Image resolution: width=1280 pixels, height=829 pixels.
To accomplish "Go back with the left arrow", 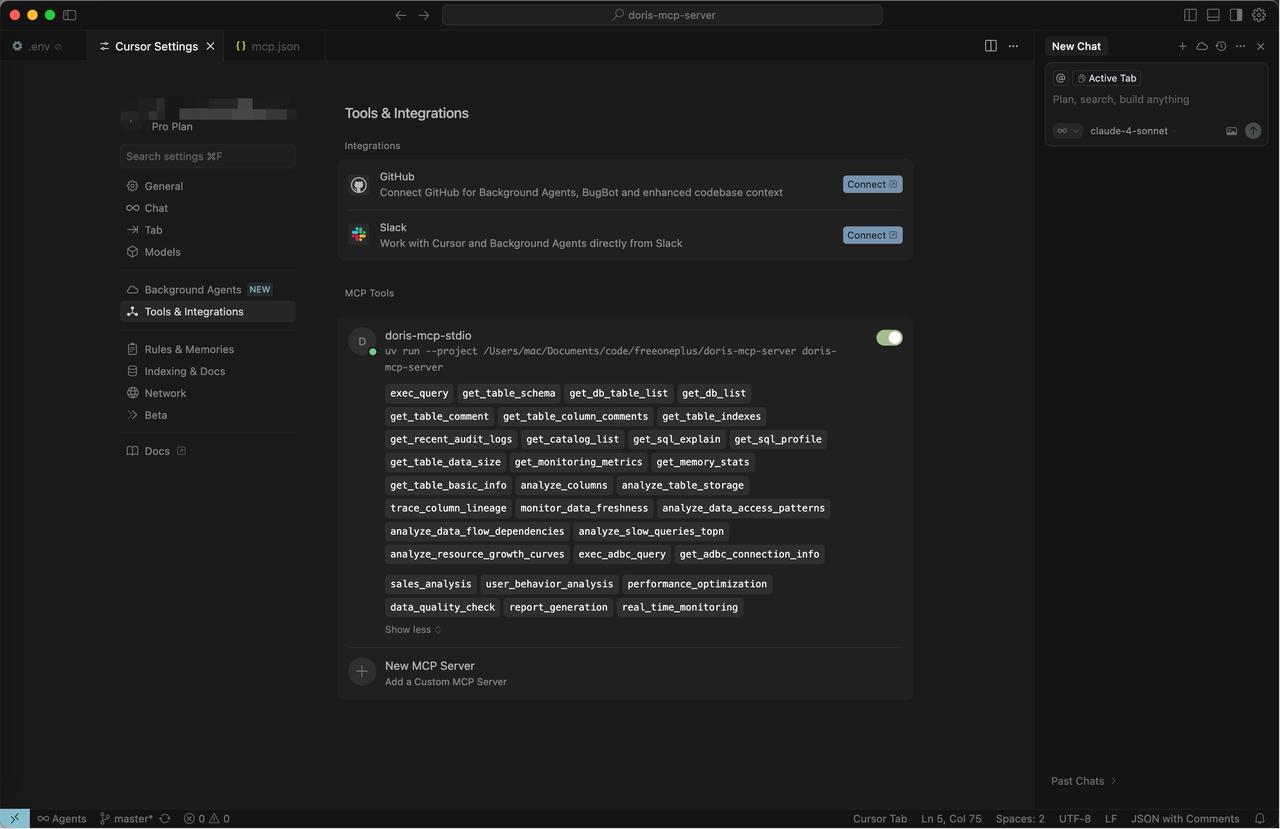I will 401,15.
